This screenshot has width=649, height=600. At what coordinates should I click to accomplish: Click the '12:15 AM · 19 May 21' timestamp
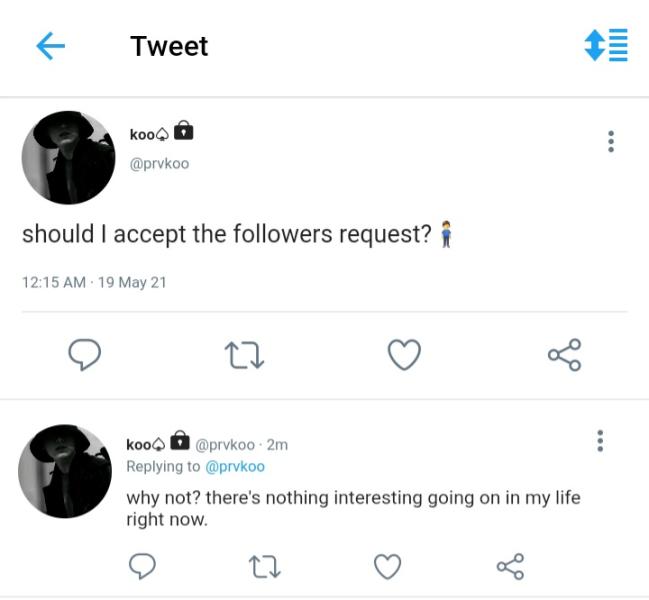coord(94,283)
